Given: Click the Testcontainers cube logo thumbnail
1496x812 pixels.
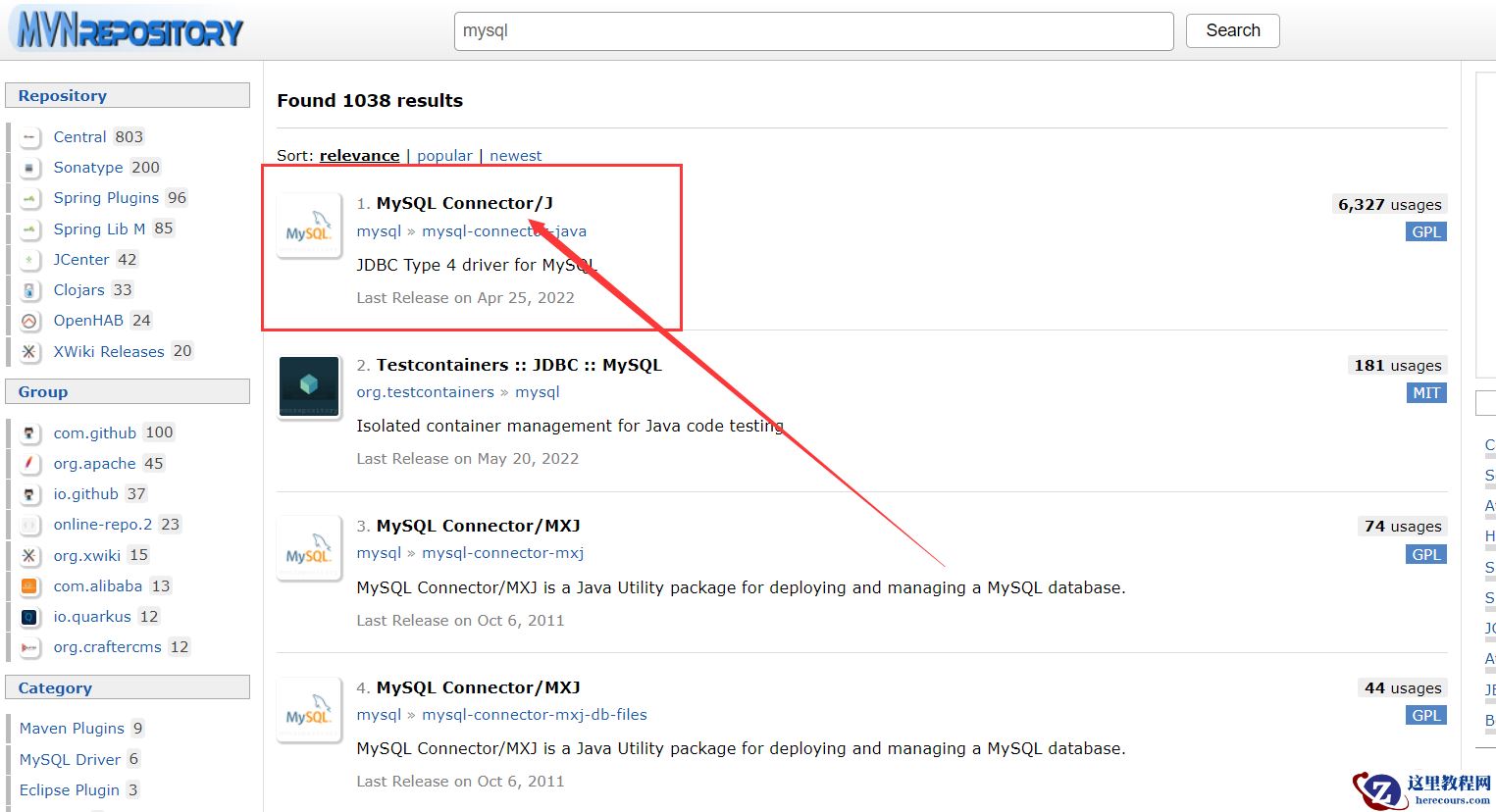Looking at the screenshot, I should 309,386.
